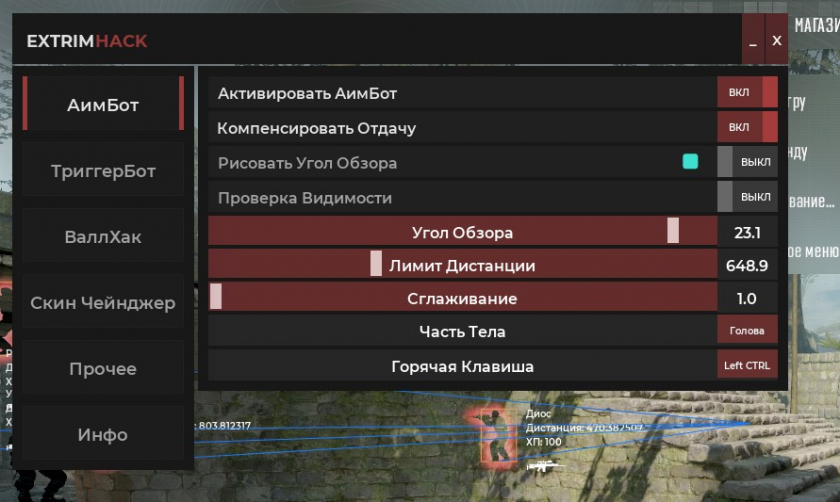840x502 pixels.
Task: Toggle the Активировать АимБот switch
Action: (x=747, y=93)
